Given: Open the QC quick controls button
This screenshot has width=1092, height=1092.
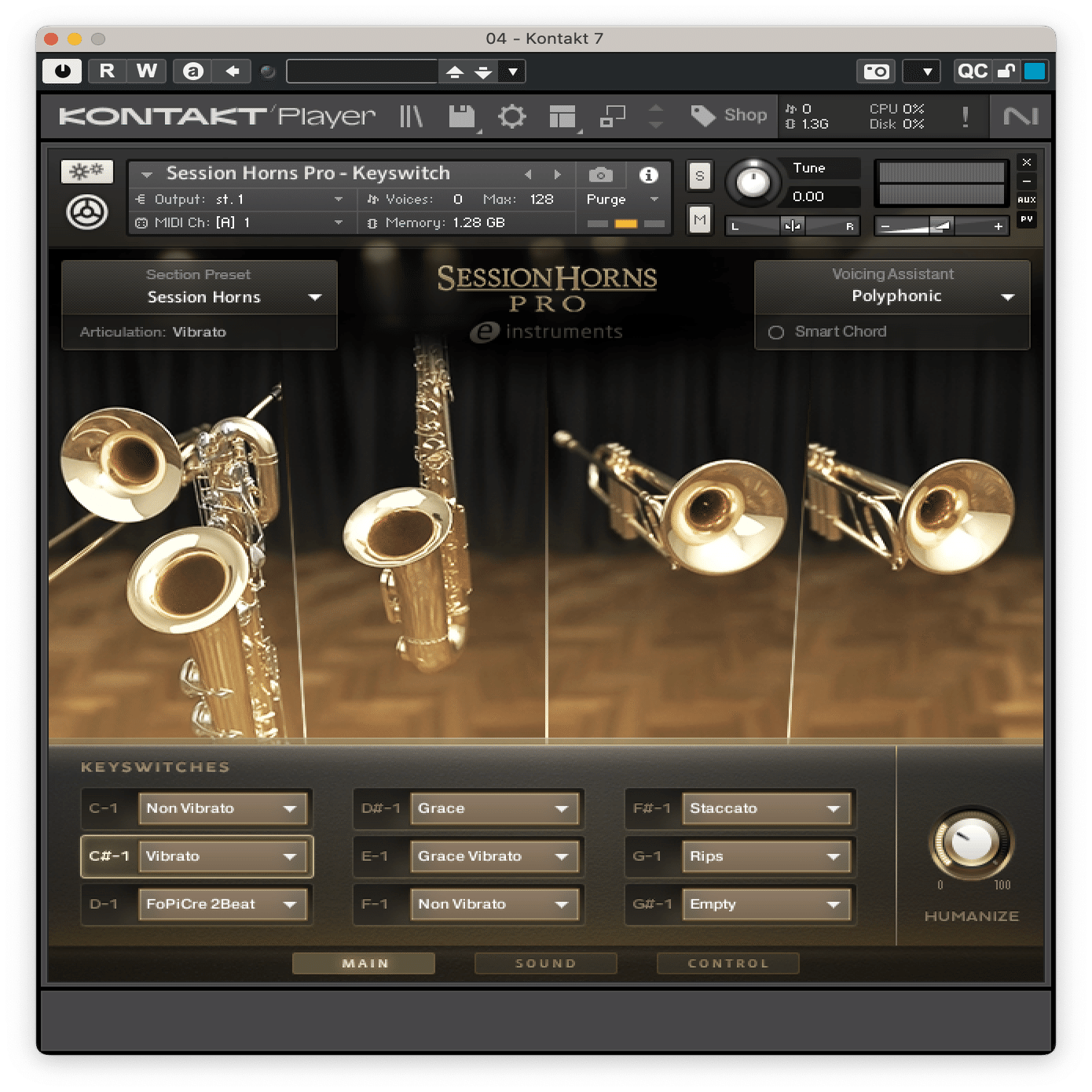Looking at the screenshot, I should pos(973,71).
